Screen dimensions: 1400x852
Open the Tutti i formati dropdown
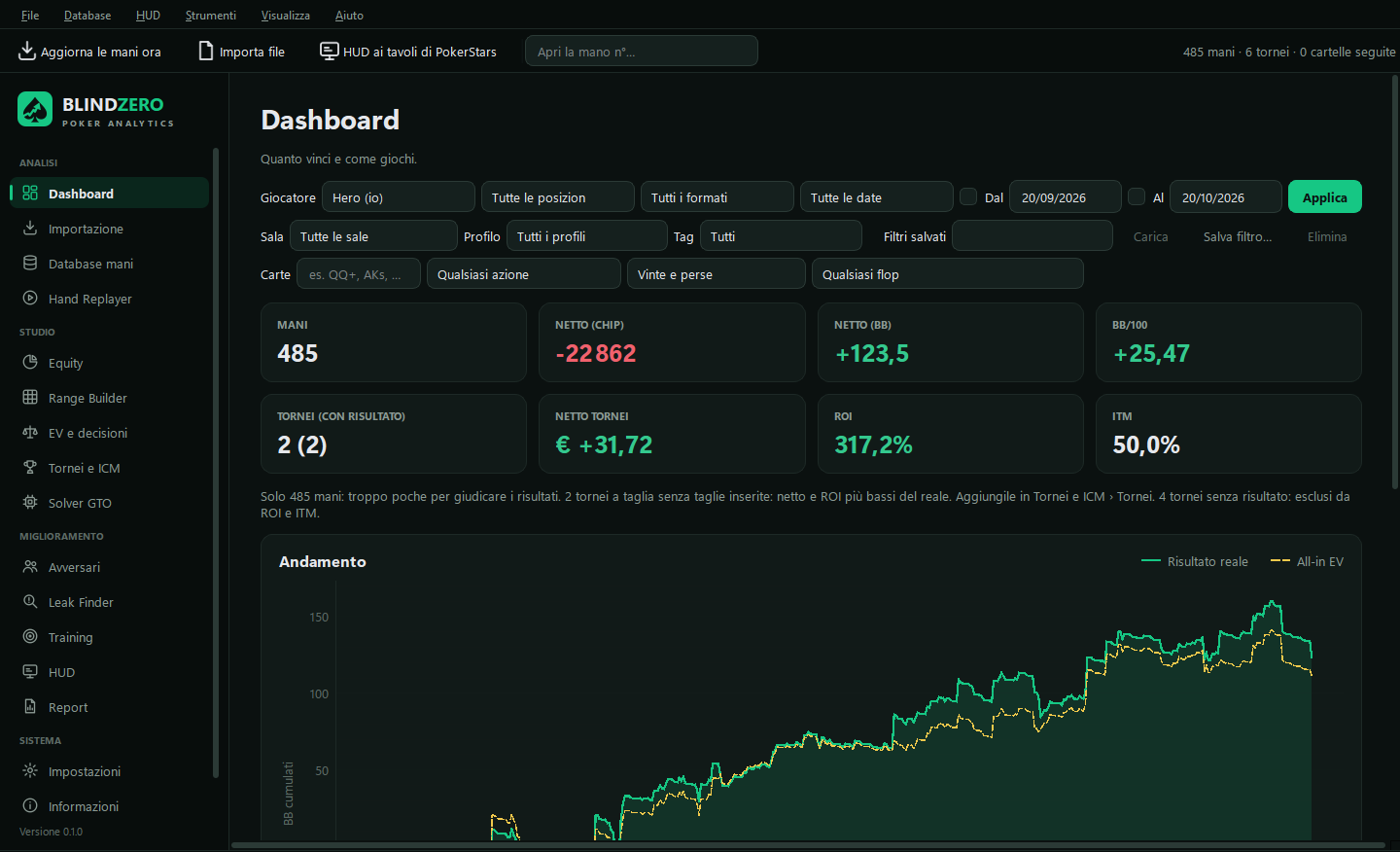coord(717,196)
